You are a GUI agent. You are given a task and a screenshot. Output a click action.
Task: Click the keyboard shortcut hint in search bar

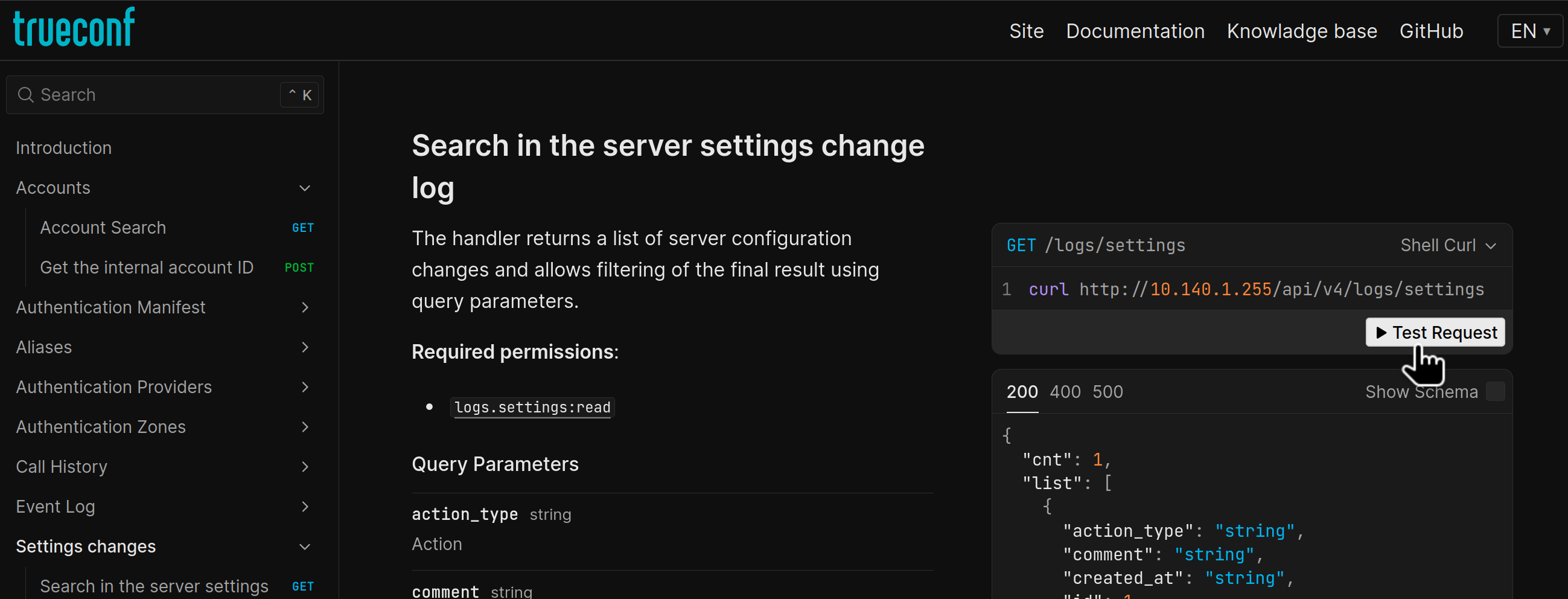299,95
